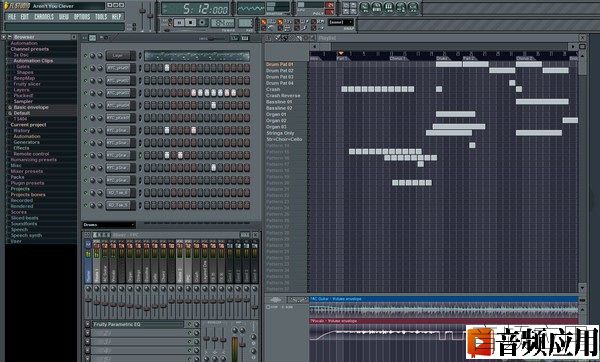Open the first round shortcut icon in top toolbar

click(364, 7)
